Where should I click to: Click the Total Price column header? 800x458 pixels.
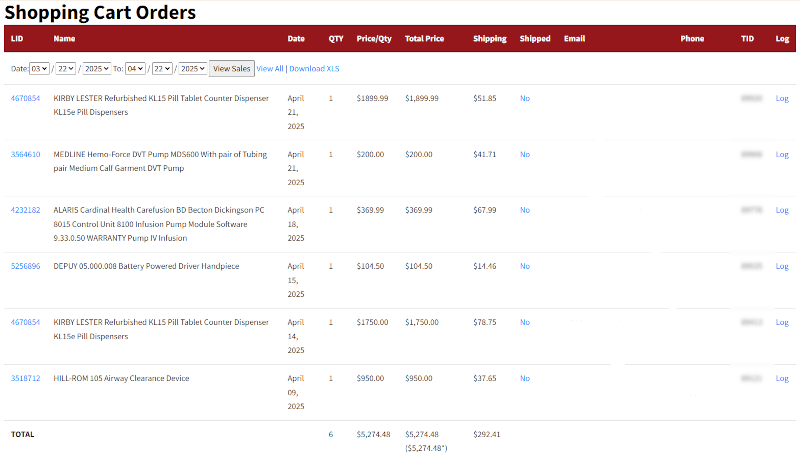424,38
